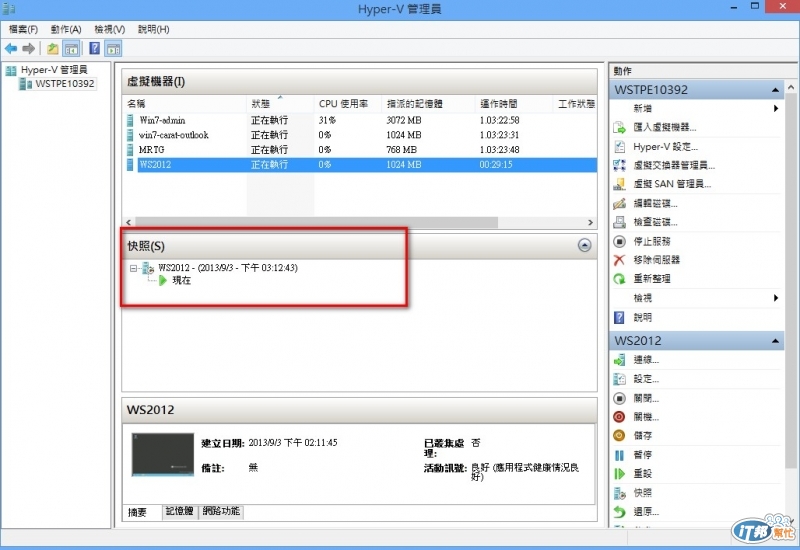The image size is (800, 550).
Task: Collapse the 快照 panel with round chevron
Action: [584, 245]
